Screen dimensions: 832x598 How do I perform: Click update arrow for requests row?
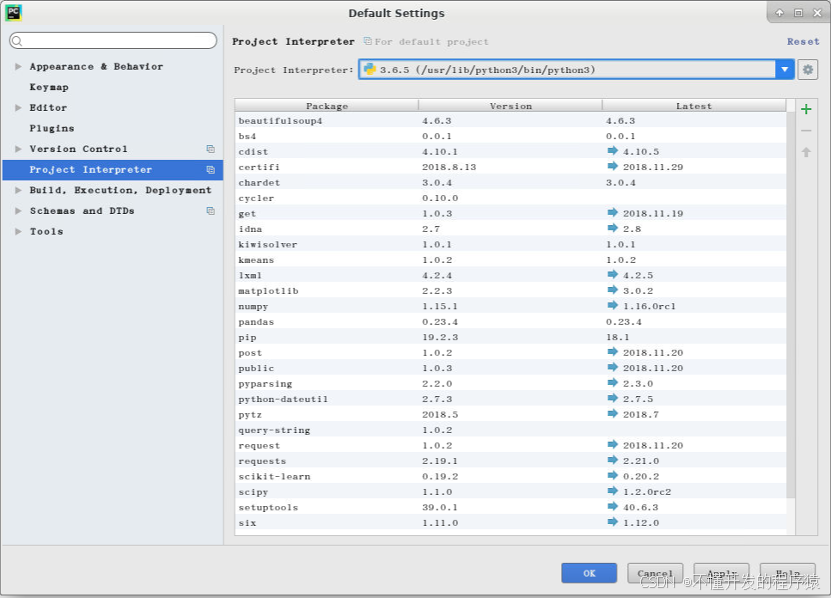click(x=613, y=460)
